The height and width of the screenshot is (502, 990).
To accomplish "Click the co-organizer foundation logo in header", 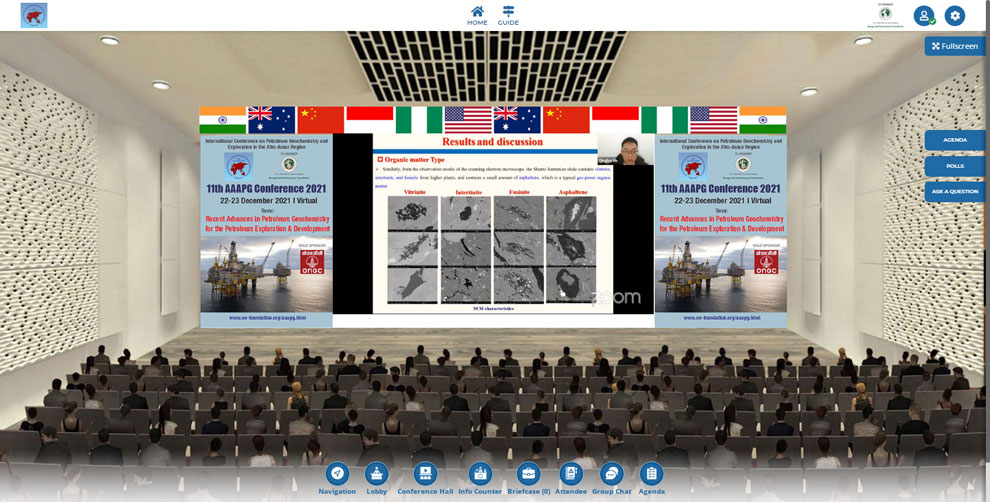I will [886, 16].
